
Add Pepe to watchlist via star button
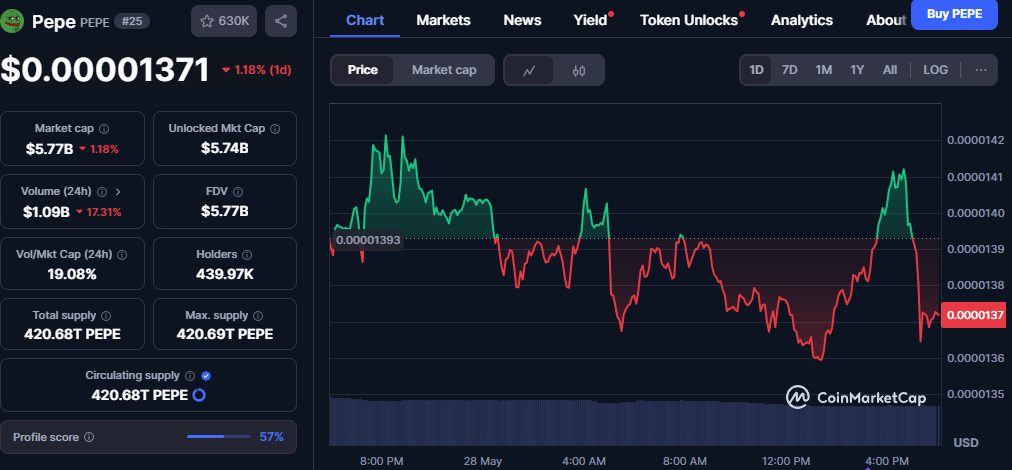pyautogui.click(x=224, y=21)
